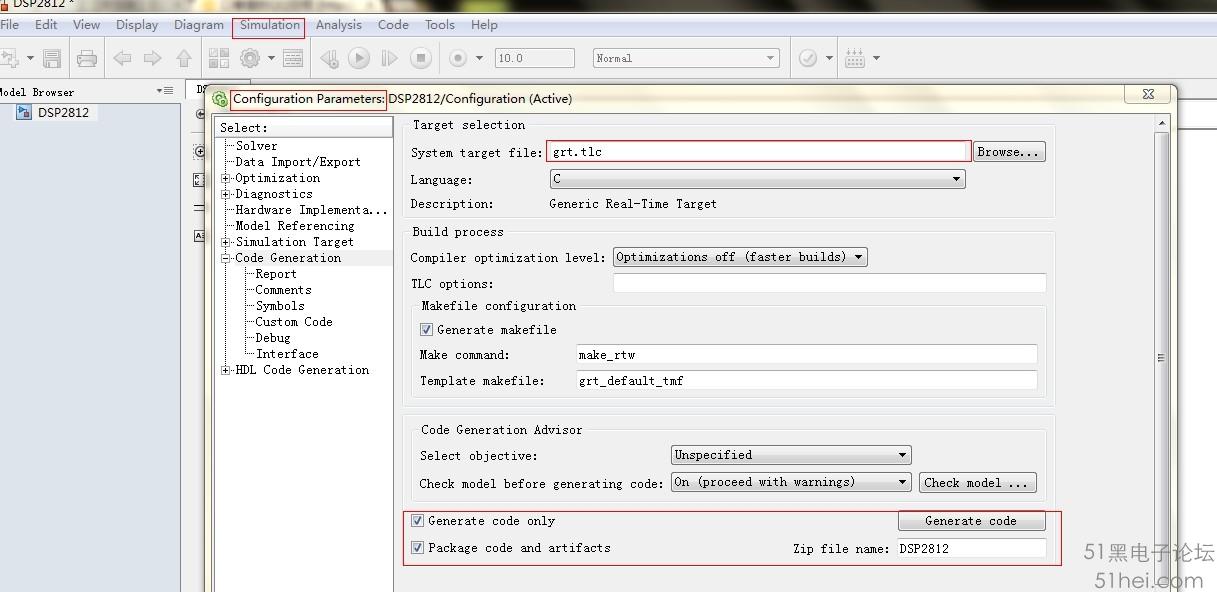The width and height of the screenshot is (1217, 592).
Task: Open dropdown arrow next to gear icon
Action: click(271, 59)
